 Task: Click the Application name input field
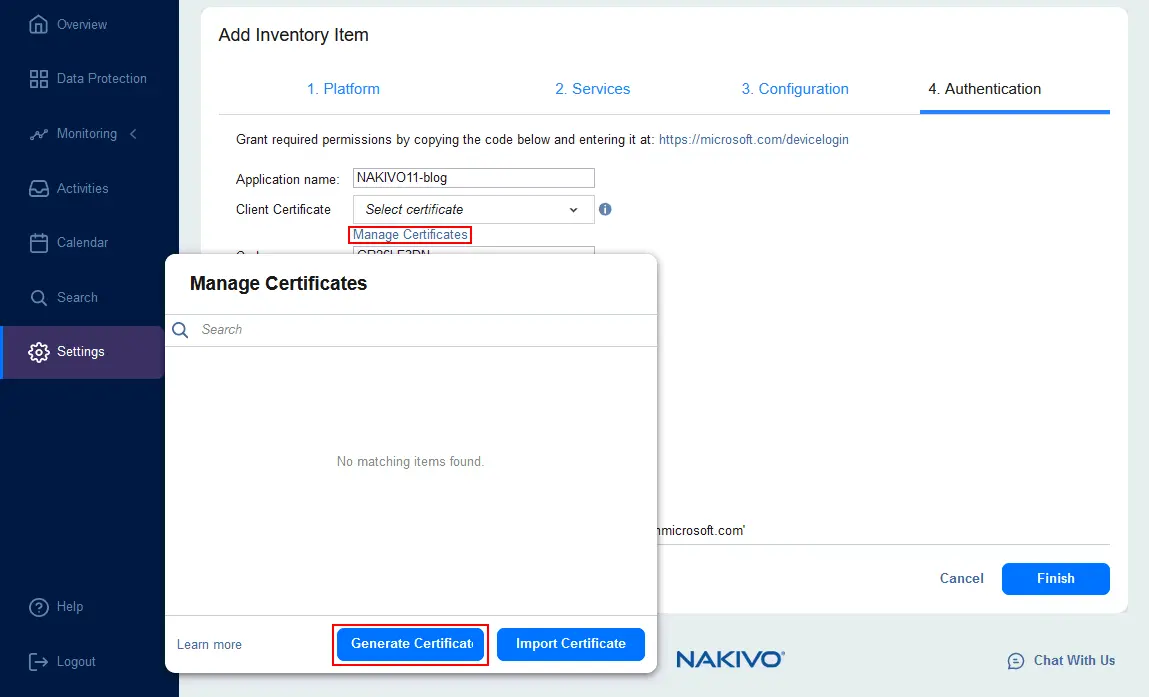pos(473,178)
